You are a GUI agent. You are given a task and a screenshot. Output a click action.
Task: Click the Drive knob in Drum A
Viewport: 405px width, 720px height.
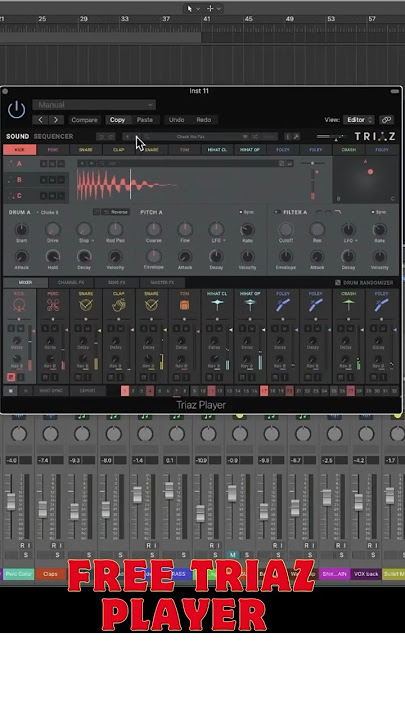[52, 229]
